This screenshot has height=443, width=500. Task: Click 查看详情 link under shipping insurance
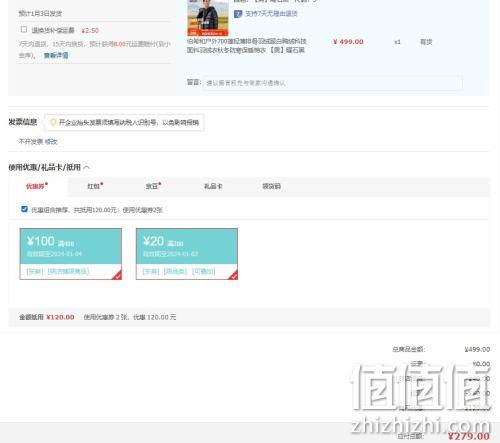tap(56, 55)
